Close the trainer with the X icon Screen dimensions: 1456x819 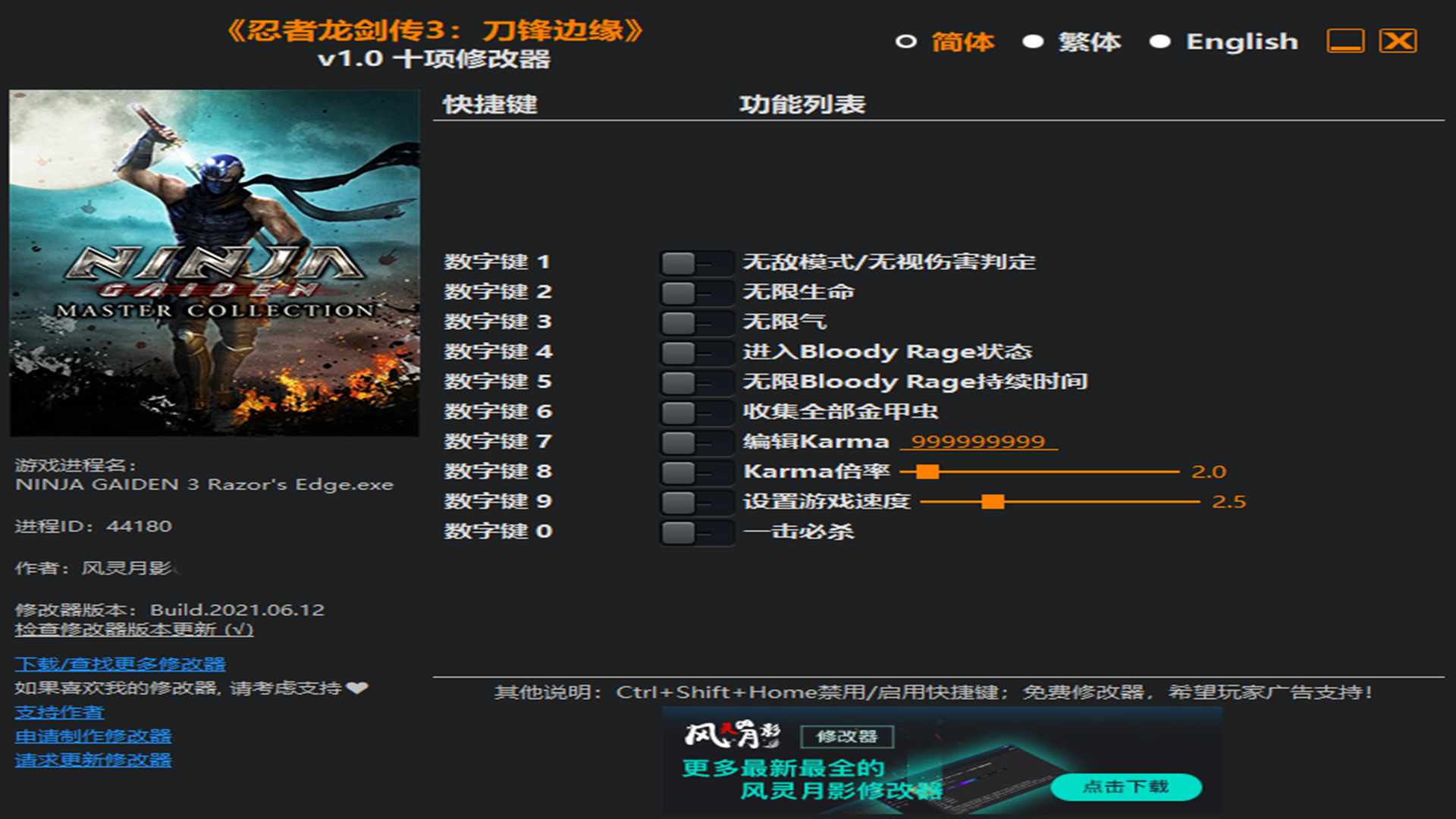point(1398,41)
